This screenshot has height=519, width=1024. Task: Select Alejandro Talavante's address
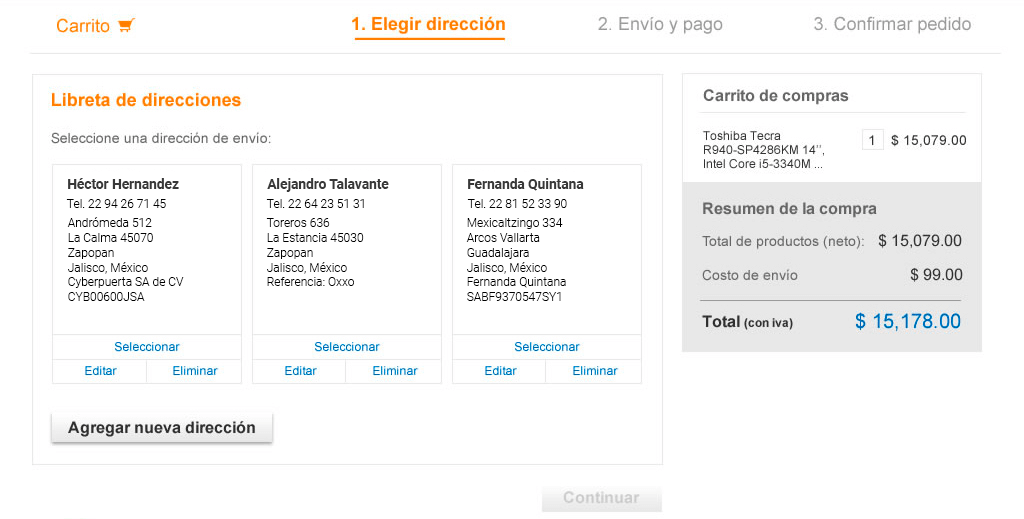pos(347,347)
